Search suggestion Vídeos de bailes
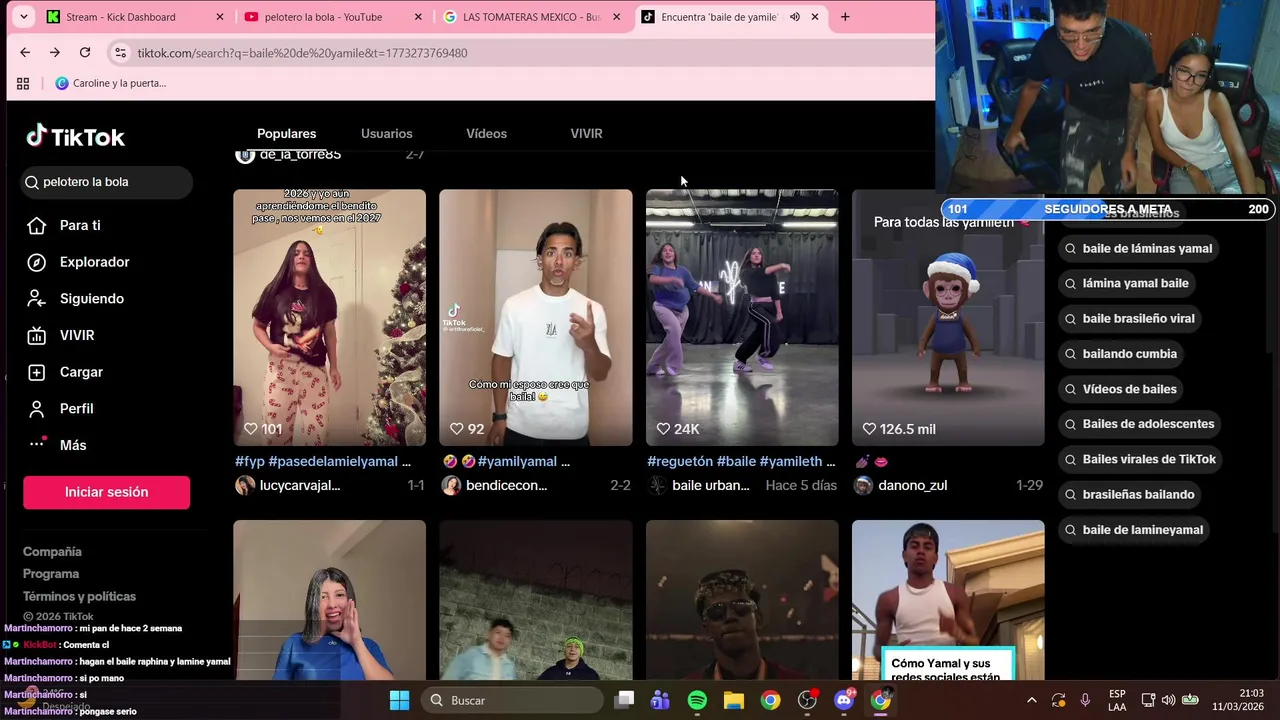 [x=1120, y=388]
